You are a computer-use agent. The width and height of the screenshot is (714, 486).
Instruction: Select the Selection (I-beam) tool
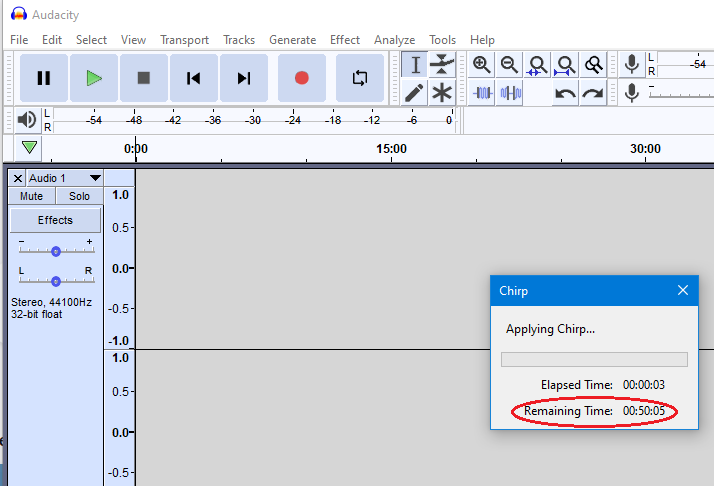[x=414, y=65]
